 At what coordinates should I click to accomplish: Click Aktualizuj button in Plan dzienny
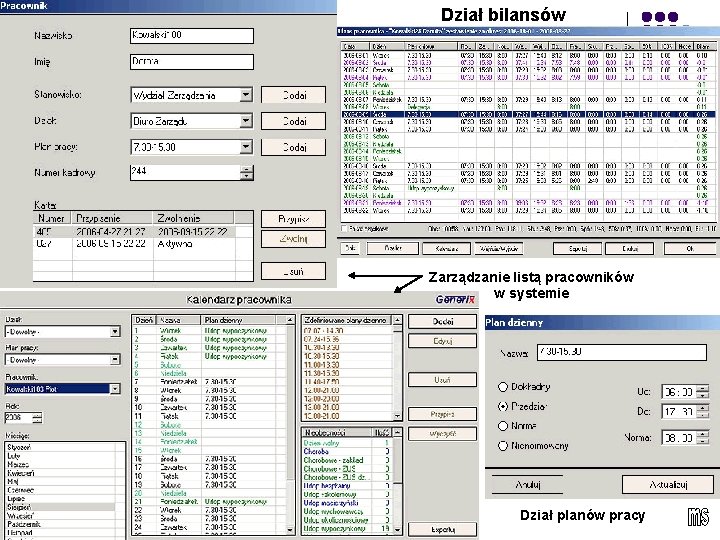(668, 484)
